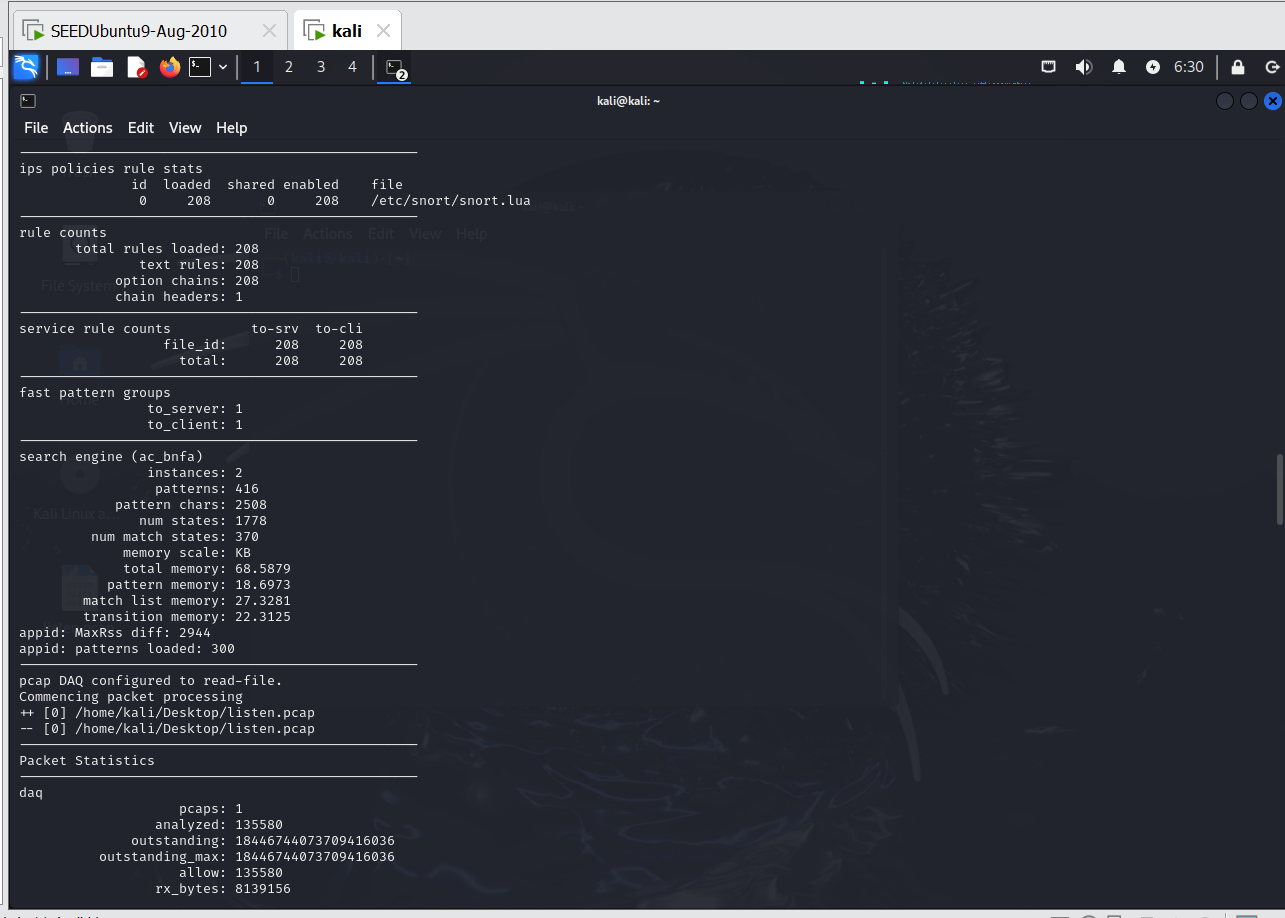Click 'rx_bytes: 8139156' line
Screen dimensions: 1285x918
pyautogui.click(x=223, y=889)
